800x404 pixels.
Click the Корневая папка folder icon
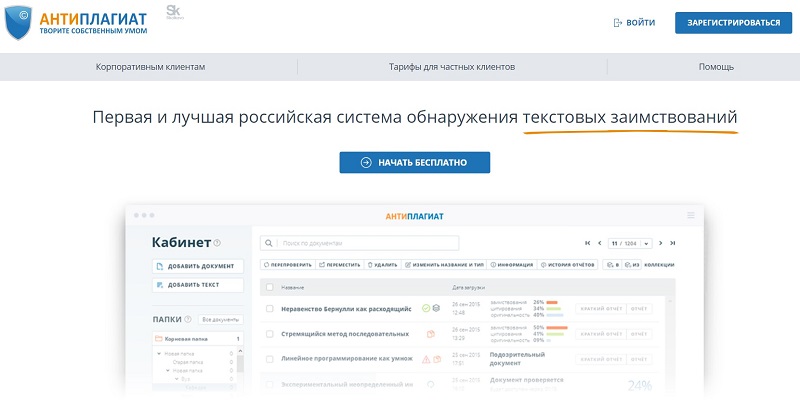click(x=159, y=339)
